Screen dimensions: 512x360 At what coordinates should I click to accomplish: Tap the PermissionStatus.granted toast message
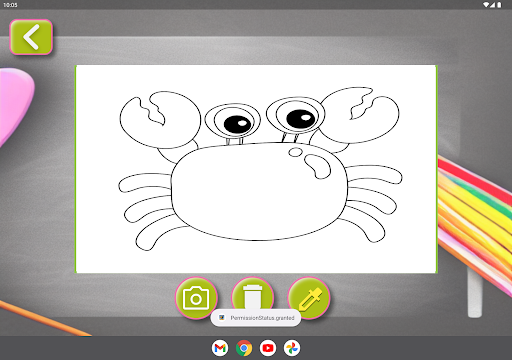pyautogui.click(x=256, y=318)
